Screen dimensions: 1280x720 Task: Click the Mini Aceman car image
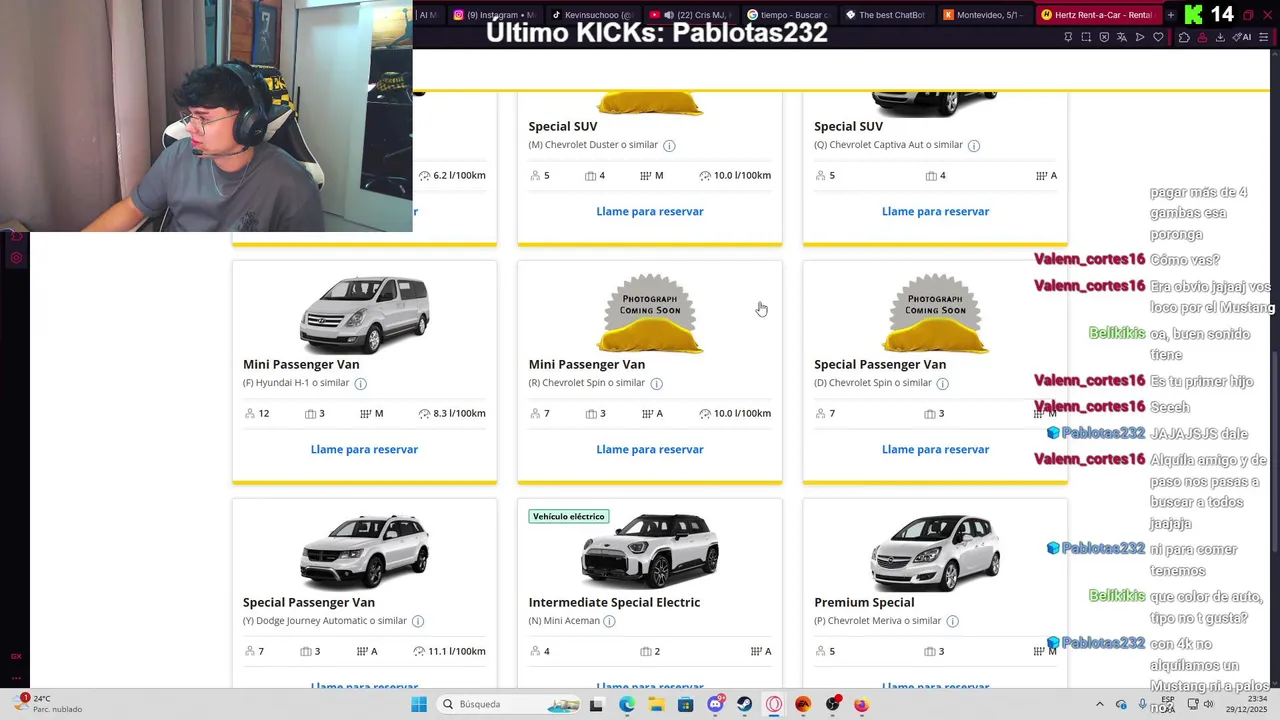[x=650, y=552]
